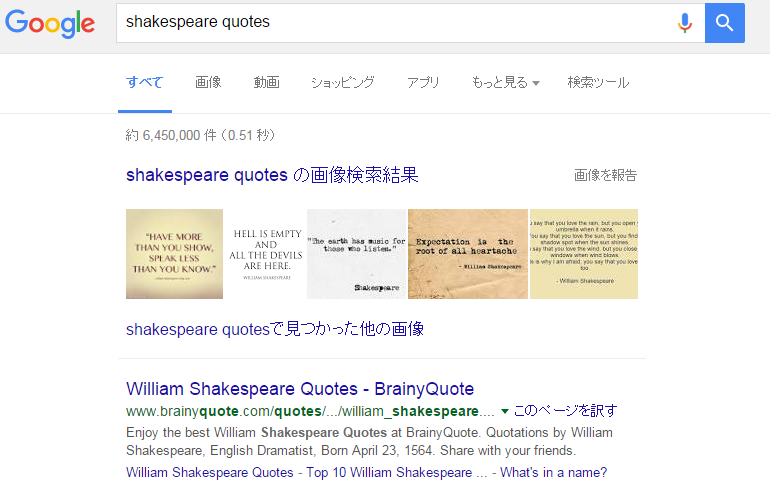Open the 'earth has music' quote image
Screen dimensions: 770x492
pyautogui.click(x=357, y=254)
